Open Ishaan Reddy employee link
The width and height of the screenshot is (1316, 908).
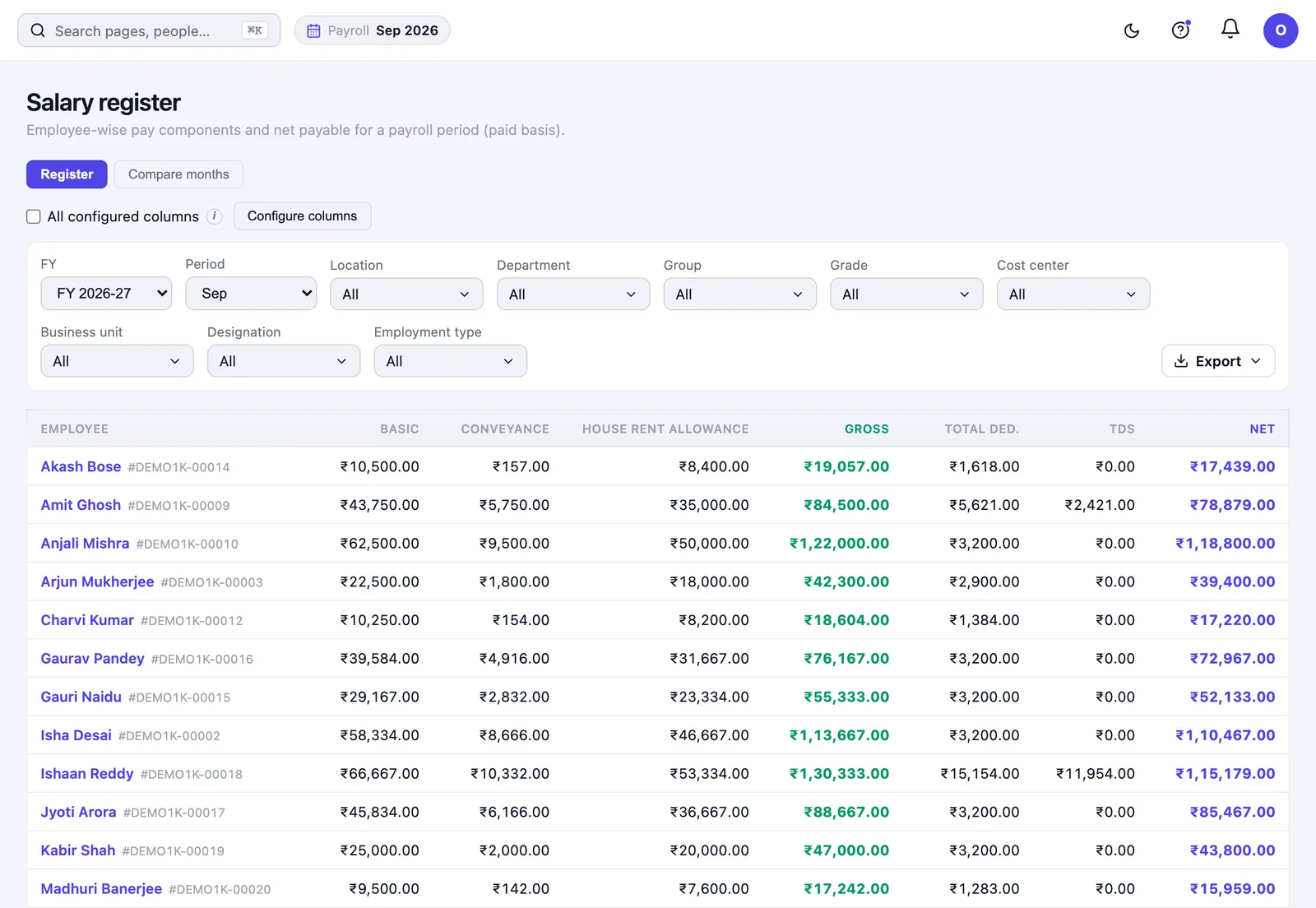click(87, 774)
